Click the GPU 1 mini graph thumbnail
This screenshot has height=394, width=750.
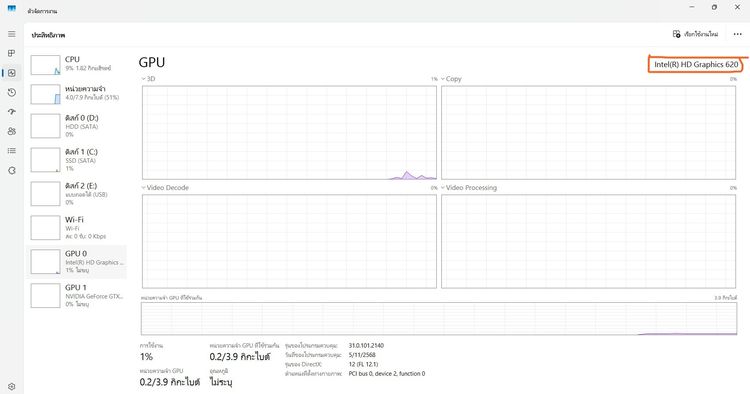point(45,296)
